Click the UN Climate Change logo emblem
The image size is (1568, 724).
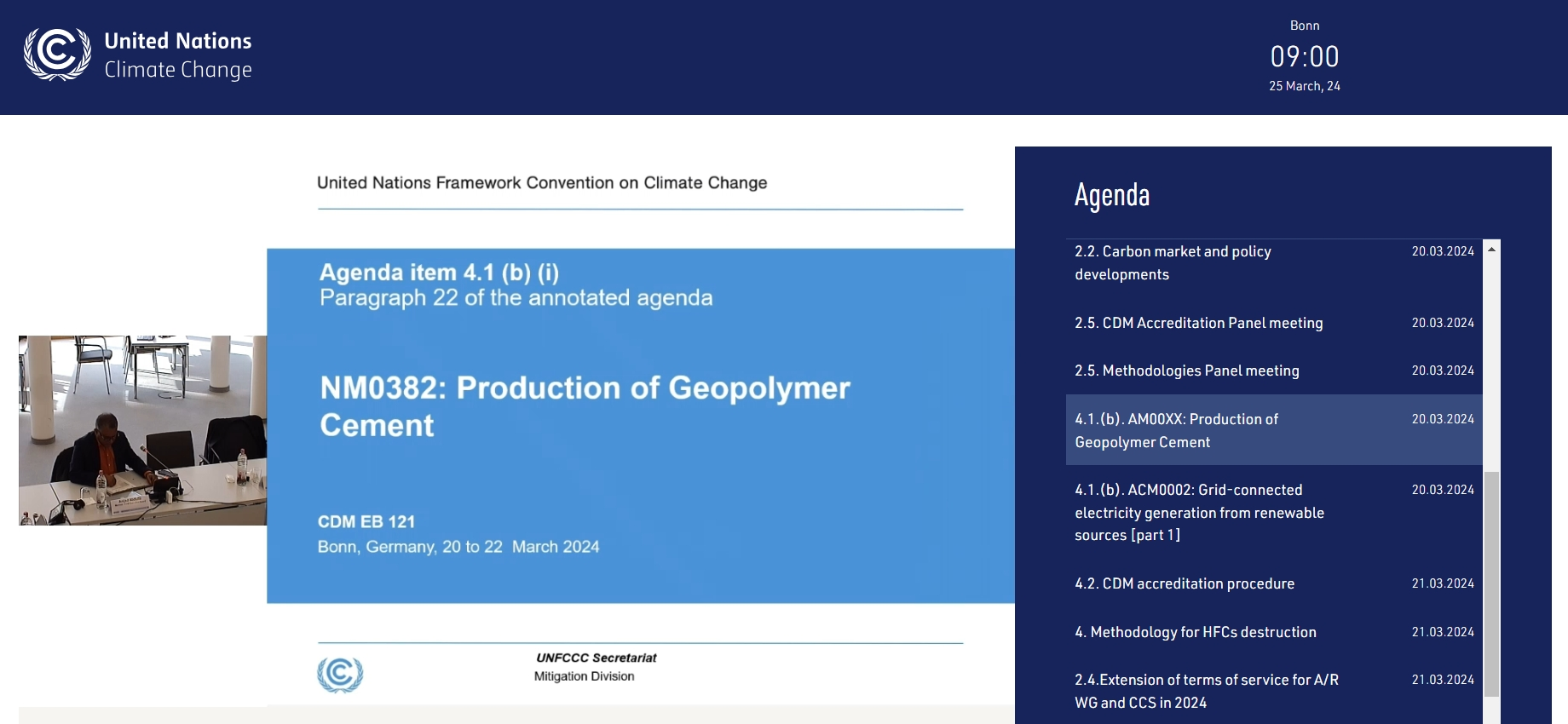click(57, 54)
